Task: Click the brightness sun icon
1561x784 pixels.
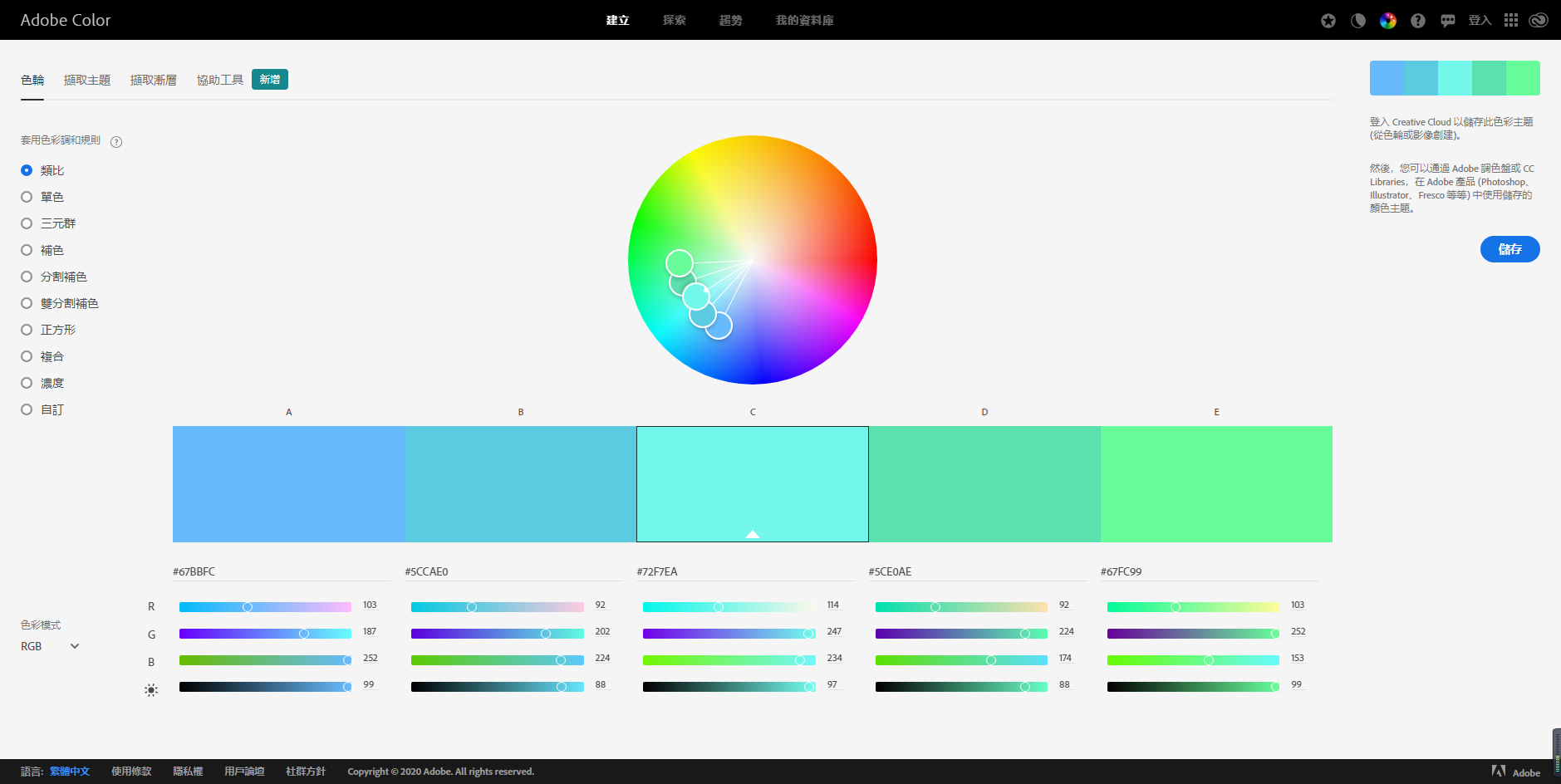Action: (150, 690)
